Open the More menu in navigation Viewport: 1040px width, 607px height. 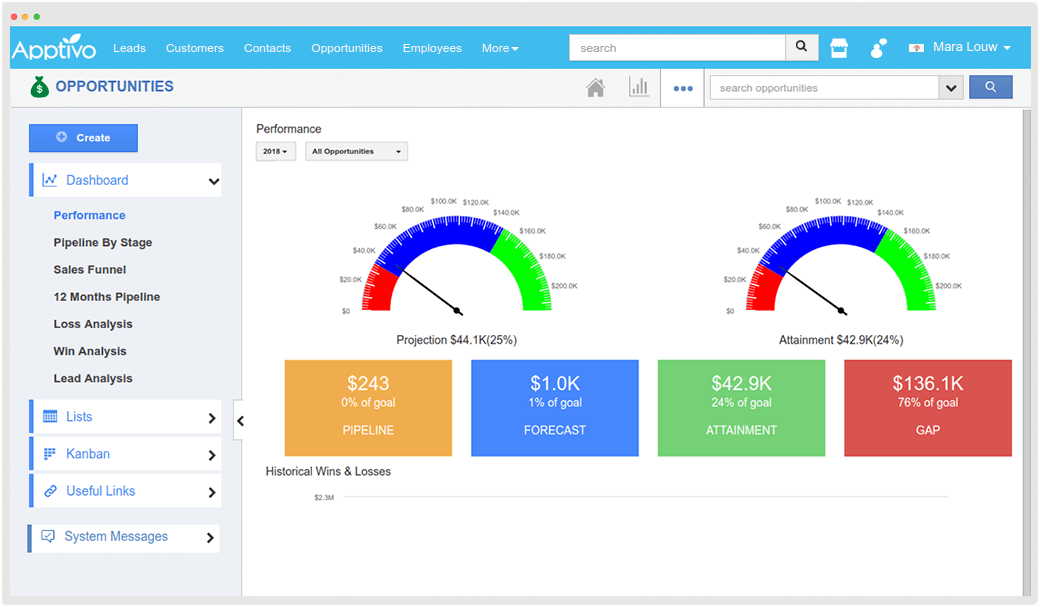tap(499, 47)
